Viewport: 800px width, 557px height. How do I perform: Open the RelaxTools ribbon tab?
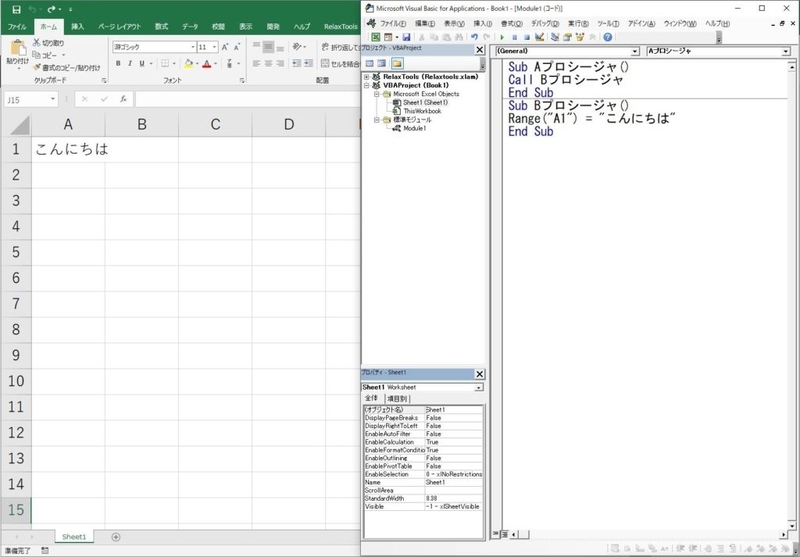[x=340, y=27]
